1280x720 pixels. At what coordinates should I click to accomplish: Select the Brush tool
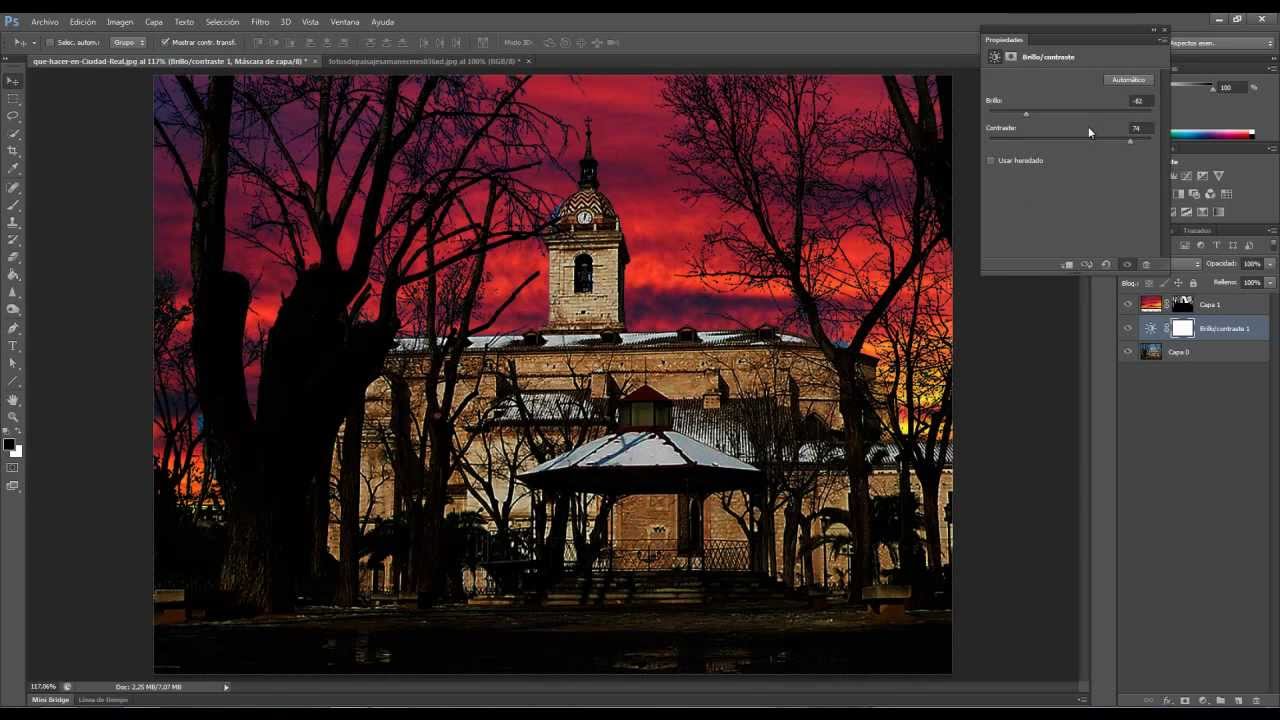click(x=13, y=204)
